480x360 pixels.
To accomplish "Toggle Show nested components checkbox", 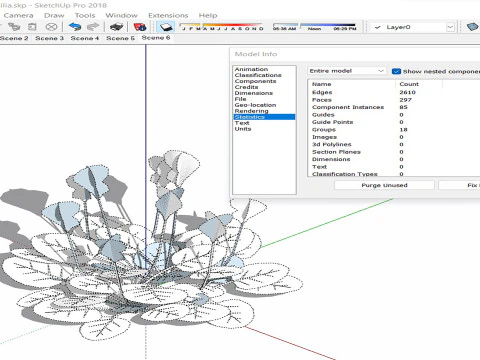I will click(396, 71).
